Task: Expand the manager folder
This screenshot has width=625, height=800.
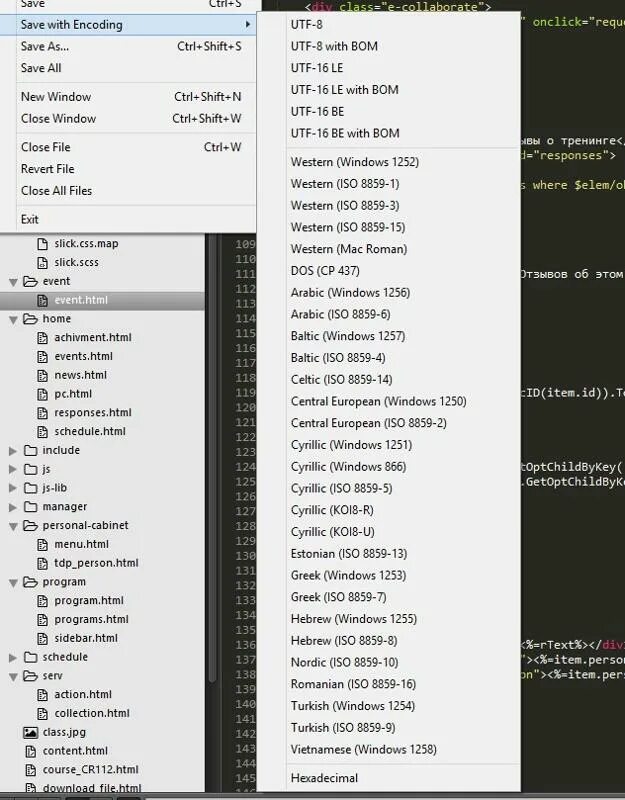Action: point(13,507)
